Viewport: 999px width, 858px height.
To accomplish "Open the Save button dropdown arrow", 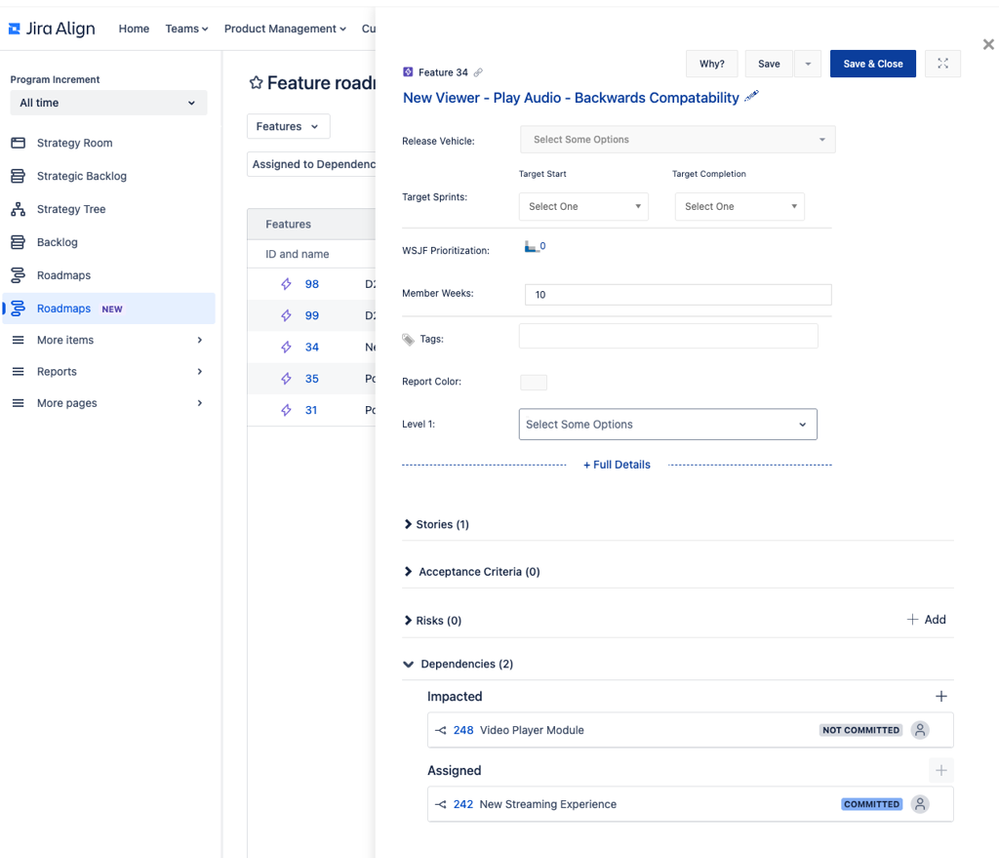I will tap(808, 64).
